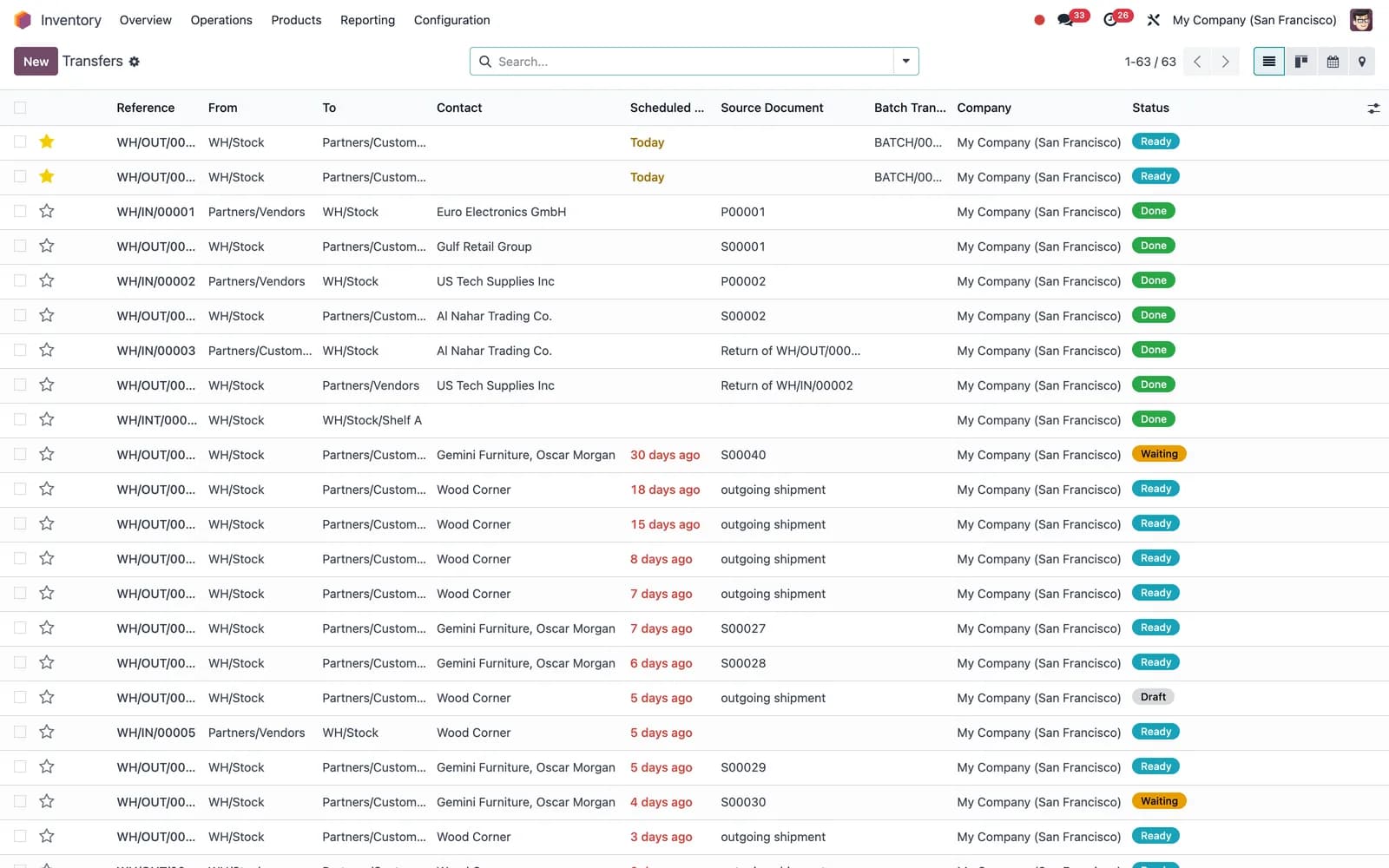Open the debug tools wrench icon
The height and width of the screenshot is (868, 1389).
1153,20
